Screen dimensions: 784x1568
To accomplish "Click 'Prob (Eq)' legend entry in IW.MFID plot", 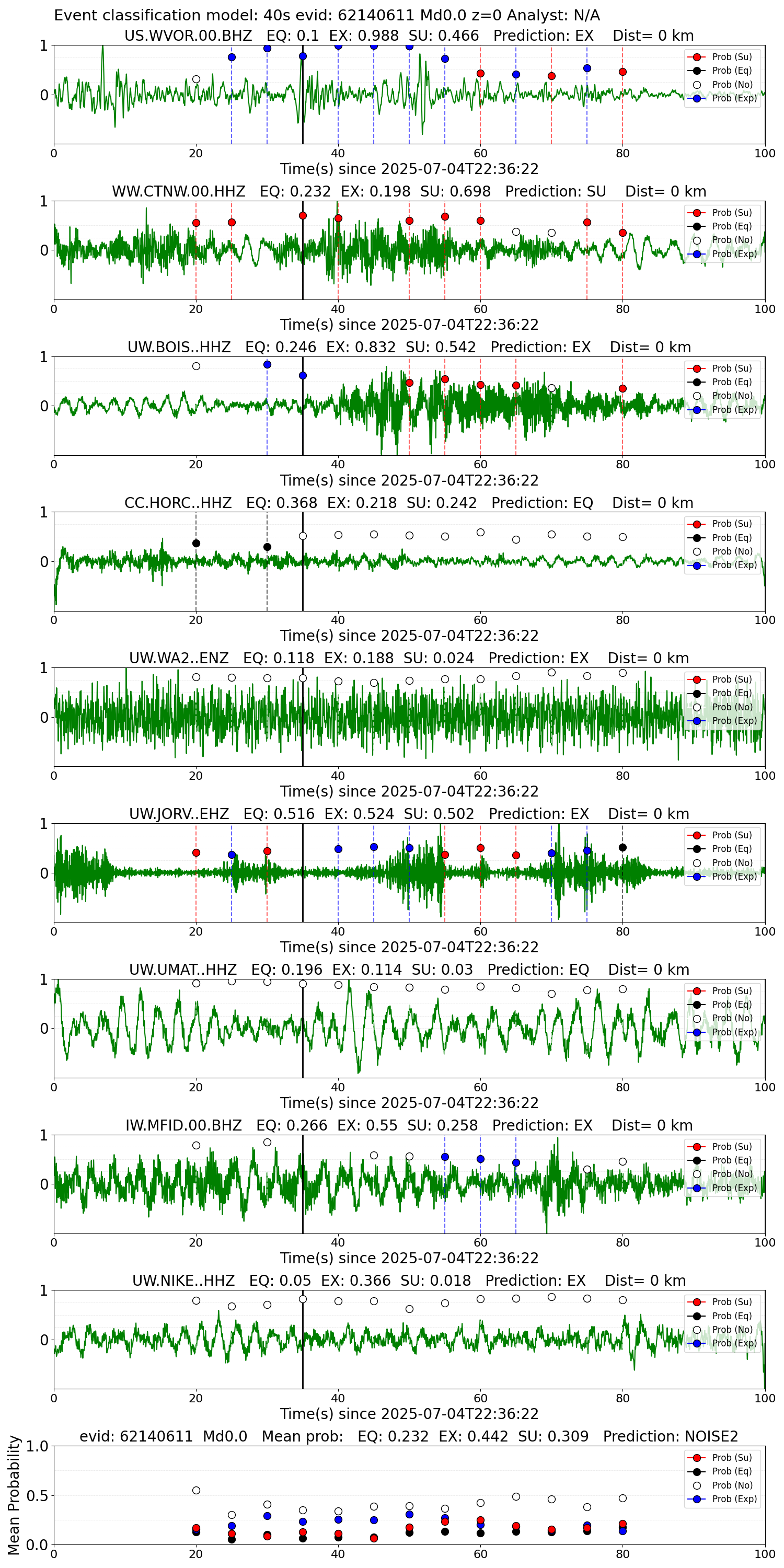I will point(722,1160).
